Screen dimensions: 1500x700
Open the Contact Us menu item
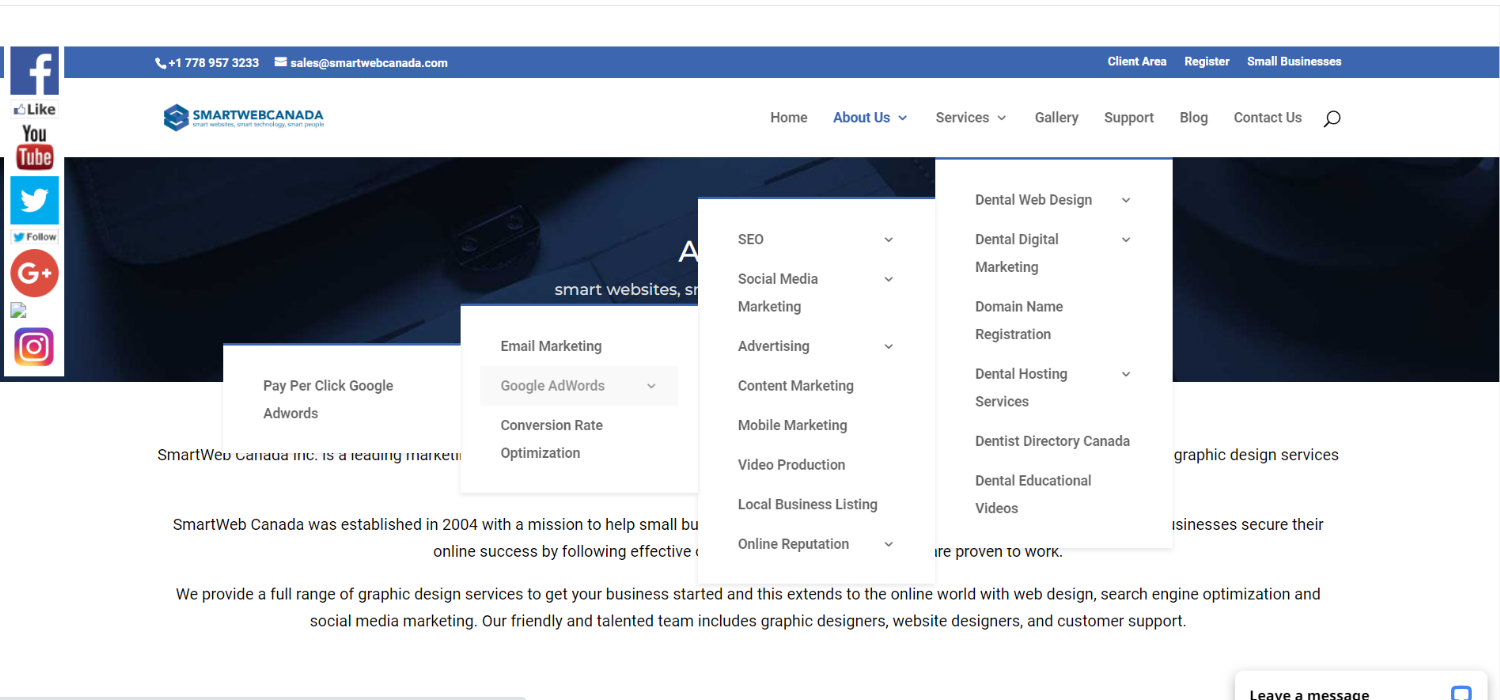click(1268, 118)
